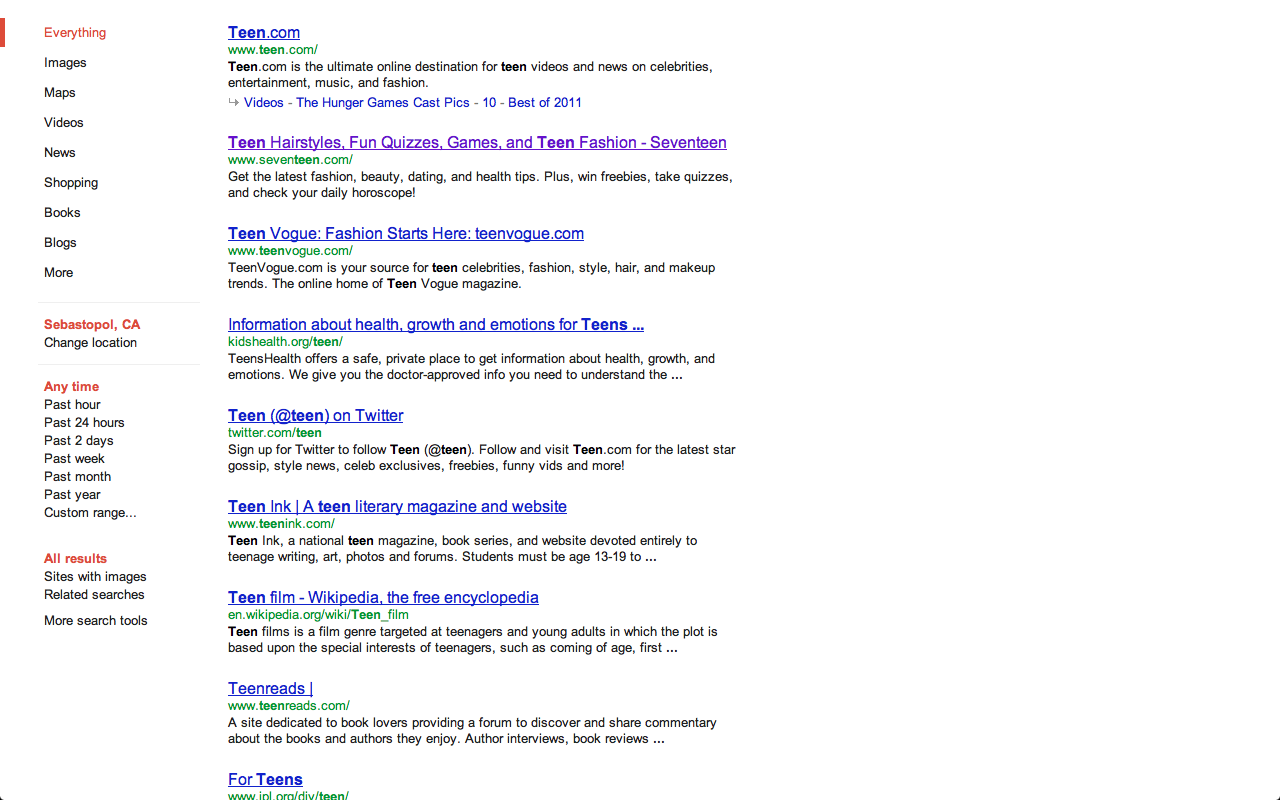Filter results to Past hour
This screenshot has width=1280, height=800.
coord(72,405)
